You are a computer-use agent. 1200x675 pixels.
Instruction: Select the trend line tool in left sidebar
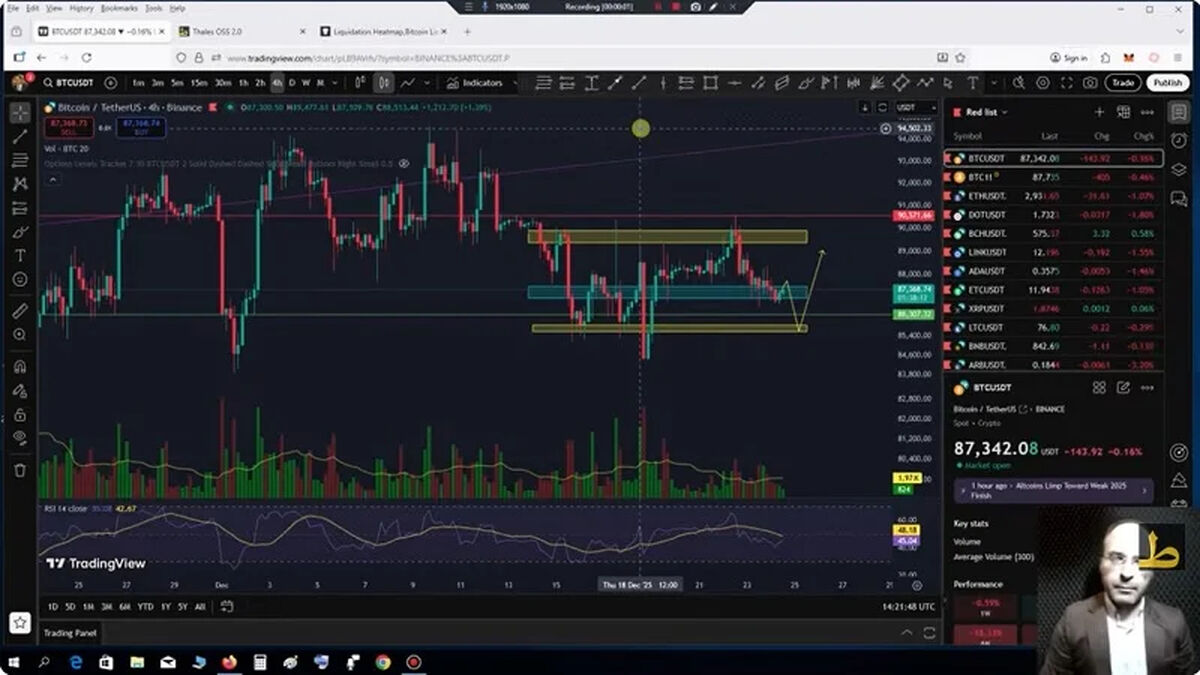pyautogui.click(x=20, y=137)
